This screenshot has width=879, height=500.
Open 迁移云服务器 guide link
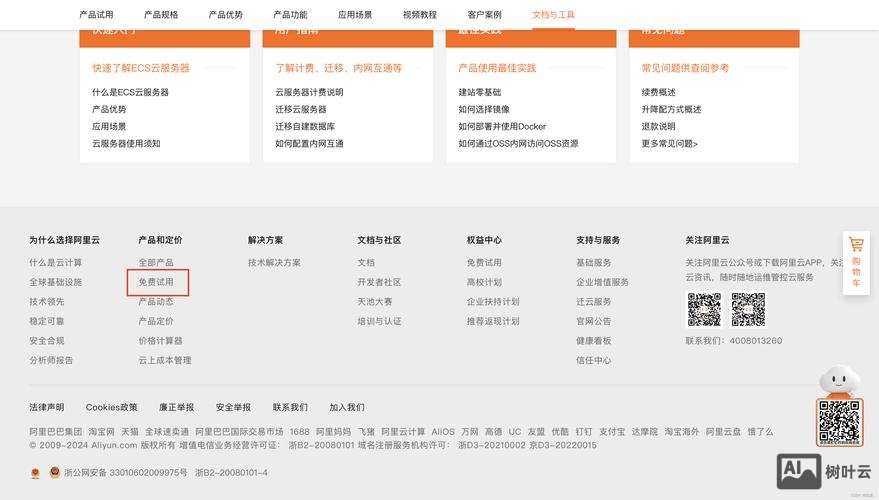point(300,109)
